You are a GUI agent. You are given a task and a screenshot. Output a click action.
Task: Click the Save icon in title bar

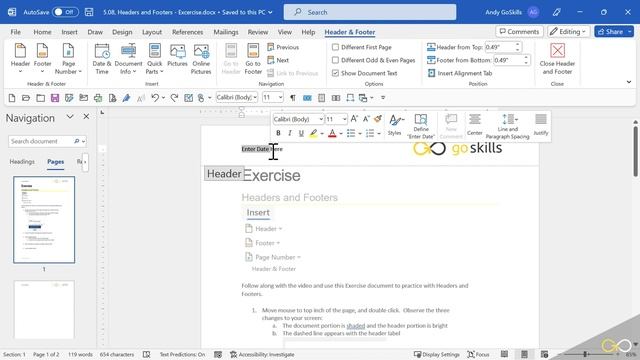point(89,12)
